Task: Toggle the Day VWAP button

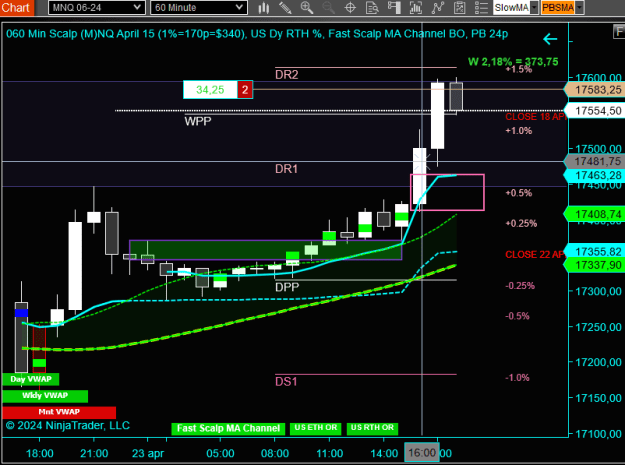Action: click(31, 379)
